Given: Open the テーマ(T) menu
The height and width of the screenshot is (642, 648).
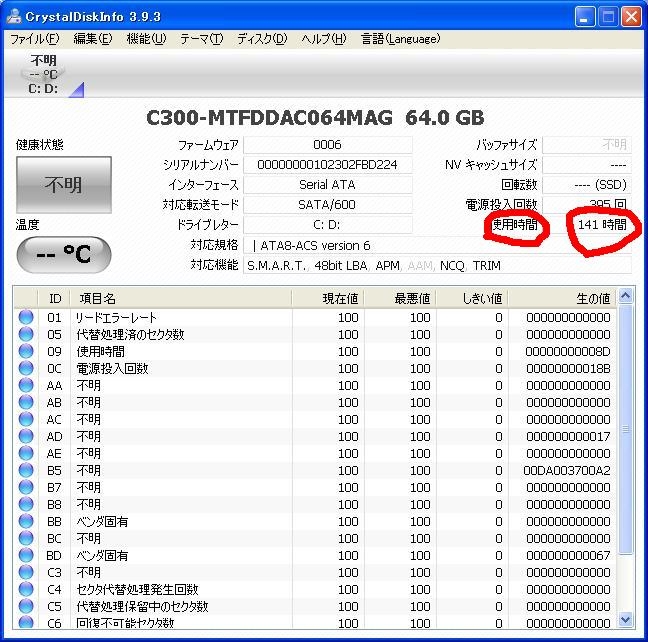Looking at the screenshot, I should (x=202, y=39).
